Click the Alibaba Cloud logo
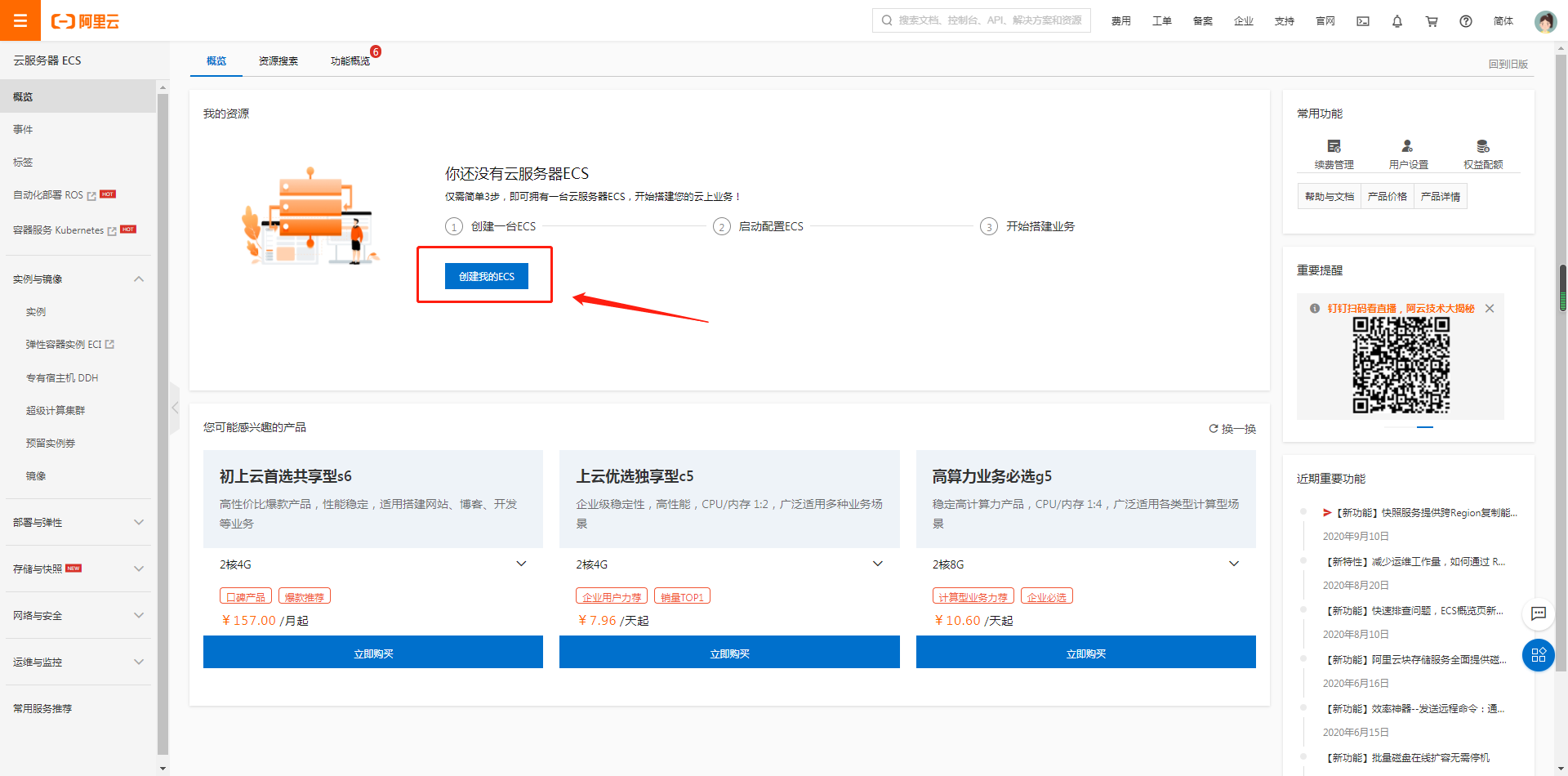1568x776 pixels. point(85,21)
